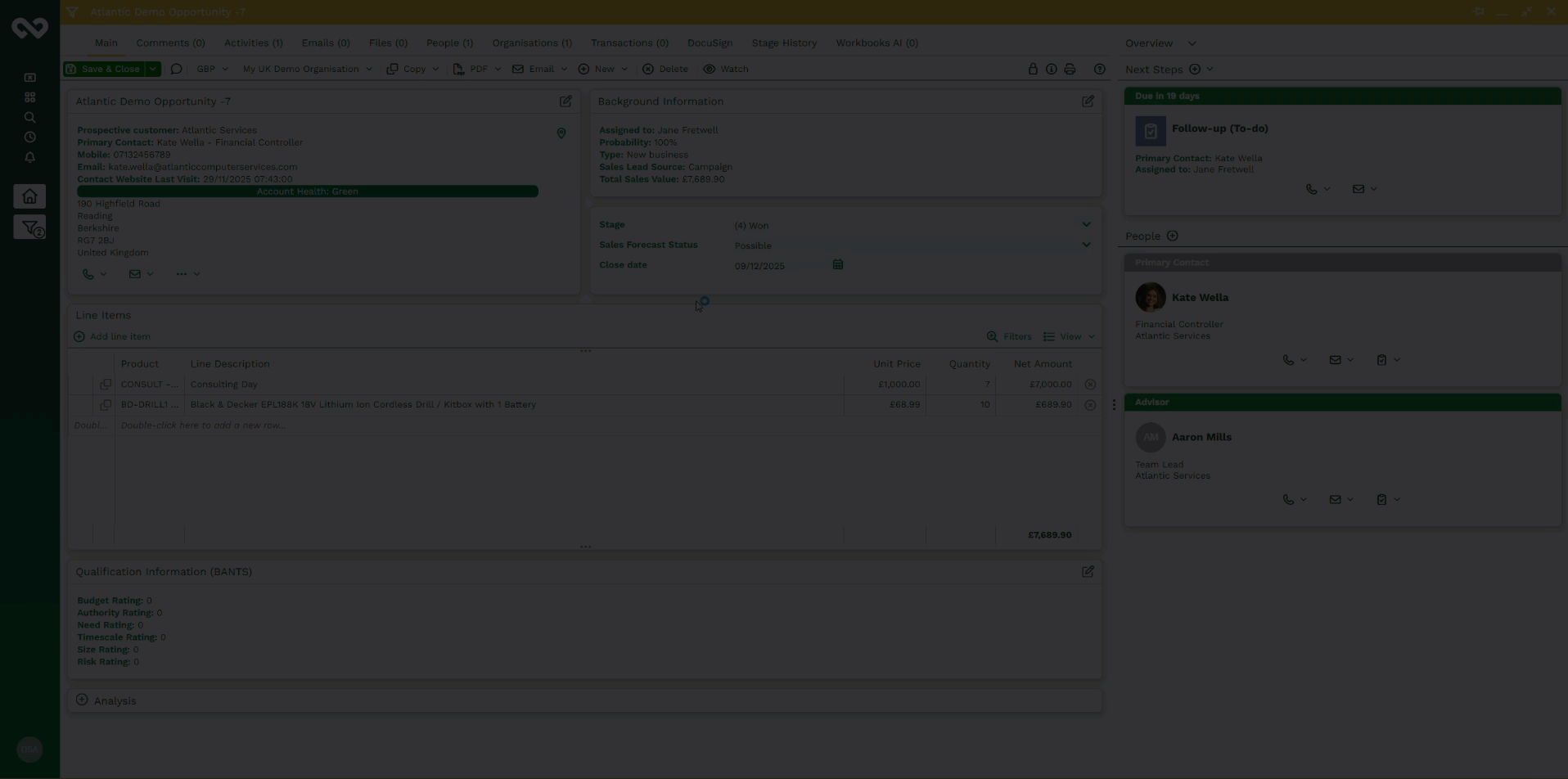Expand the Sales Forecast Status dropdown
This screenshot has width=1568, height=779.
click(1085, 245)
